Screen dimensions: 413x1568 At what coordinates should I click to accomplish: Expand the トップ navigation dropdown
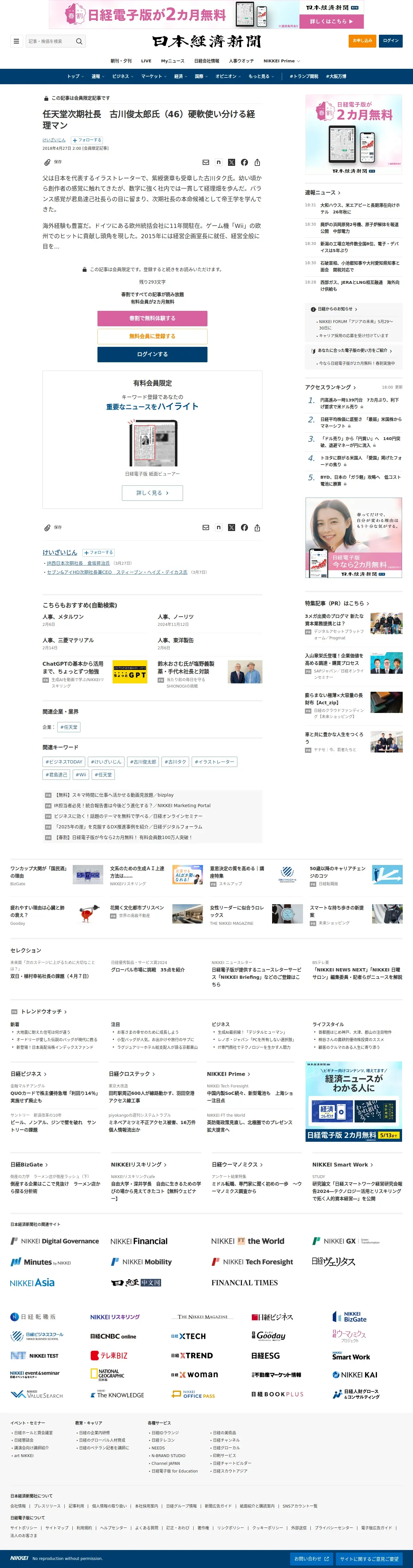[x=76, y=77]
